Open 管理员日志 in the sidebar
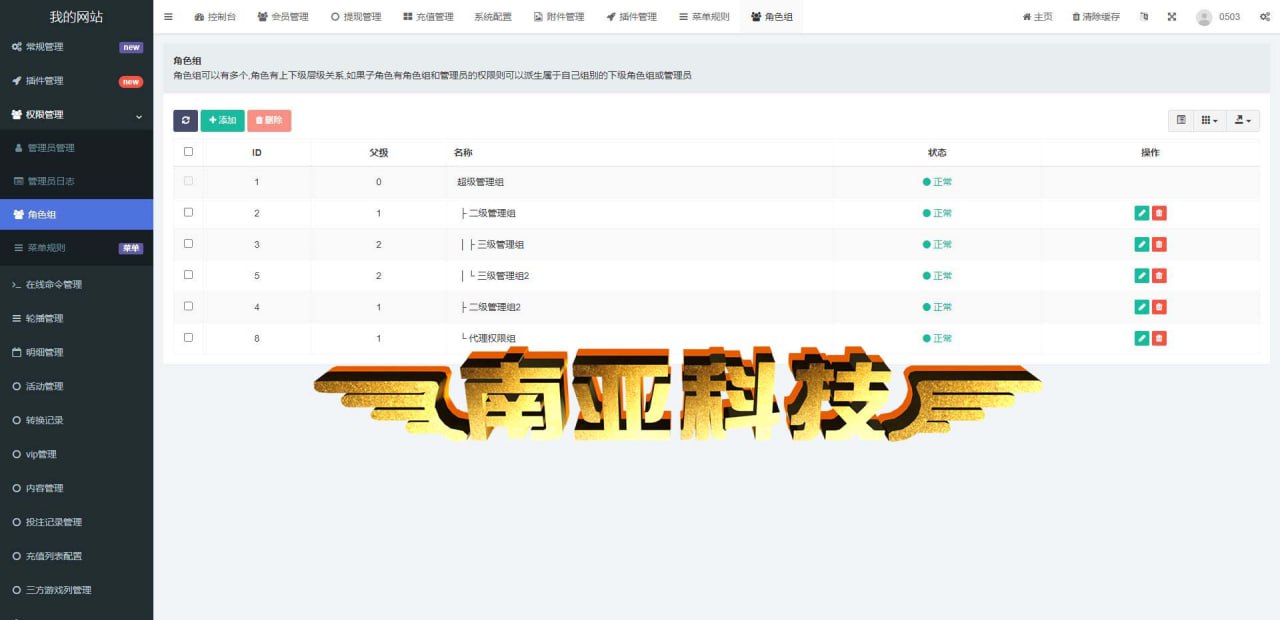 click(50, 181)
